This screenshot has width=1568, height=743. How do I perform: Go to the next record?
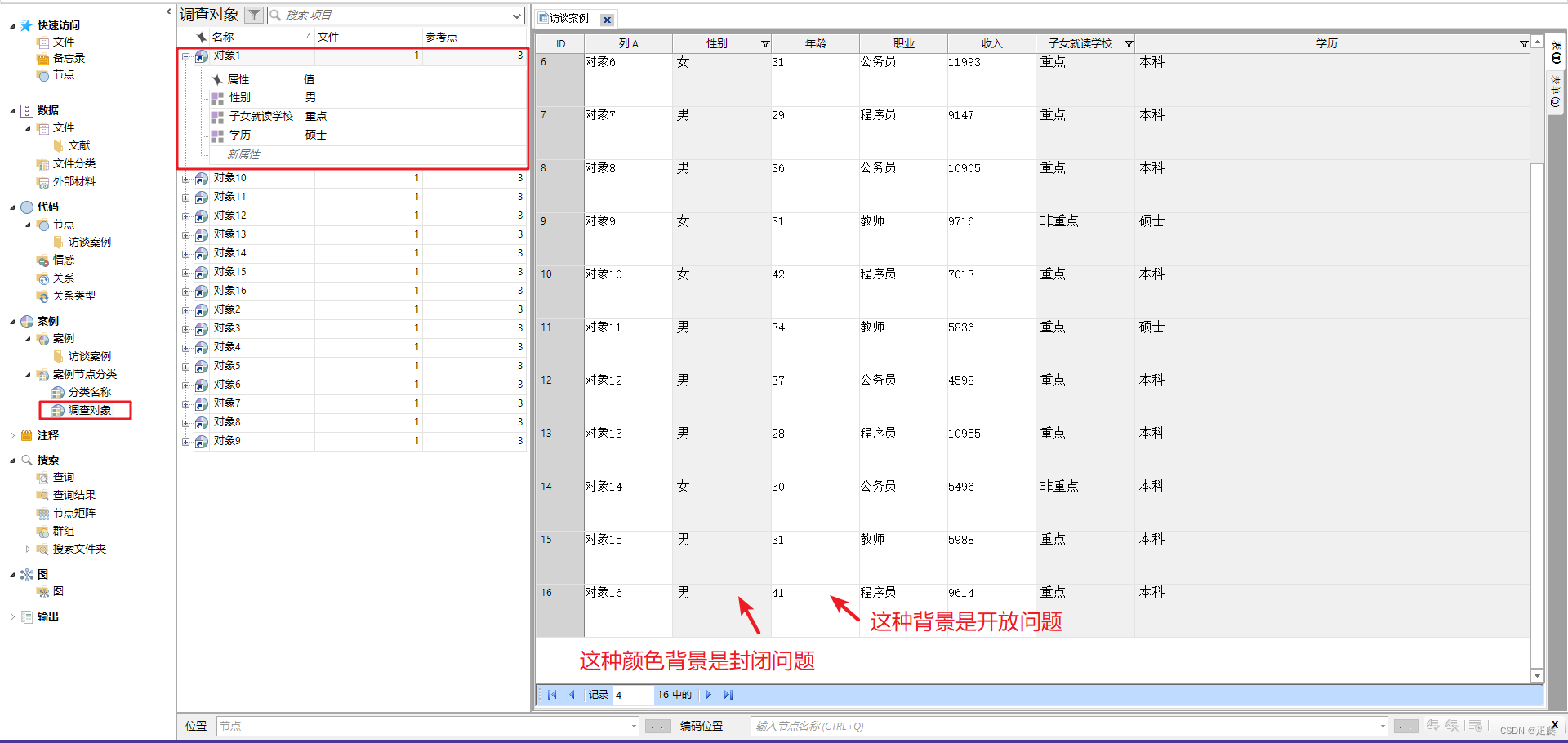708,695
